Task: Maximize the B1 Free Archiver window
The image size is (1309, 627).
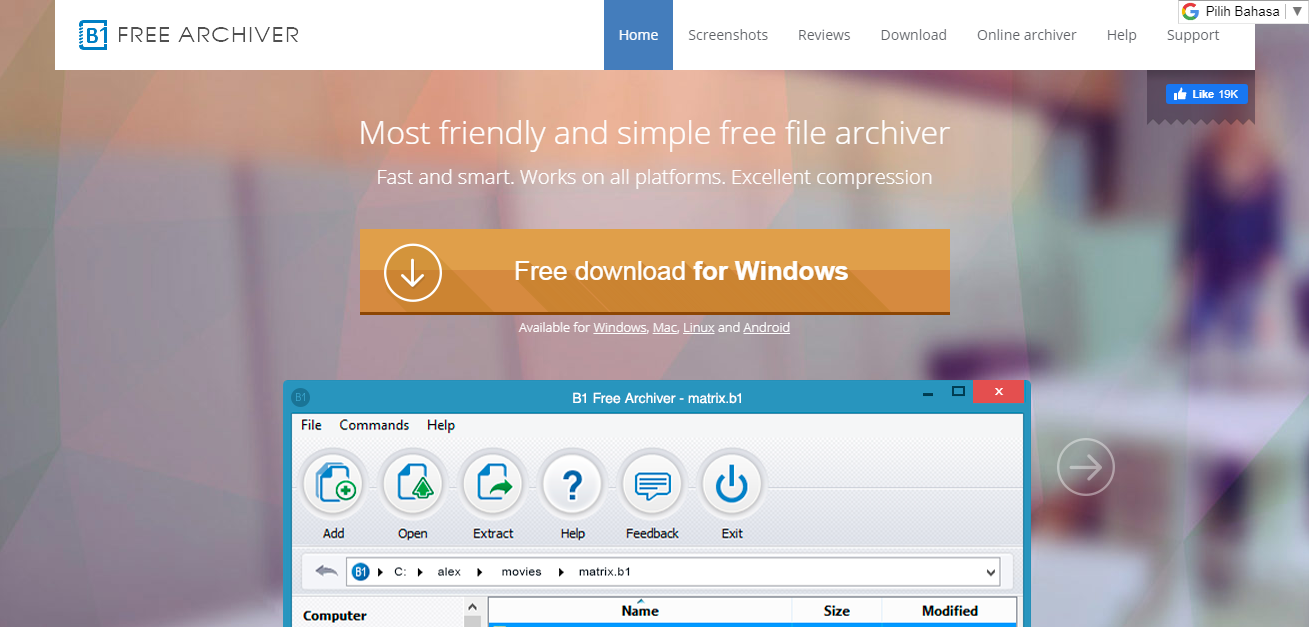Action: pos(958,391)
